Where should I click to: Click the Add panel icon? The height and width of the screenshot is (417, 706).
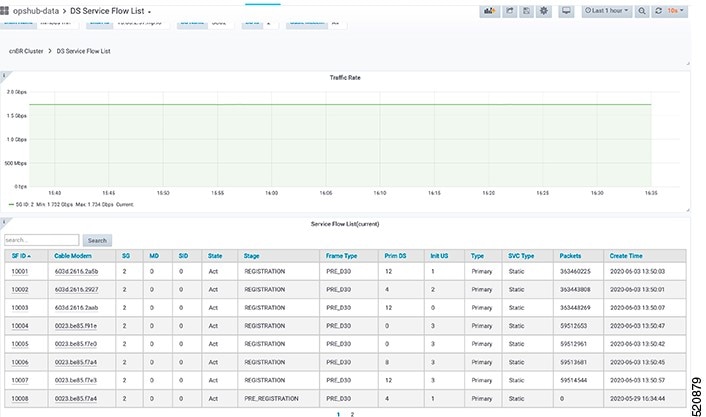[x=489, y=11]
